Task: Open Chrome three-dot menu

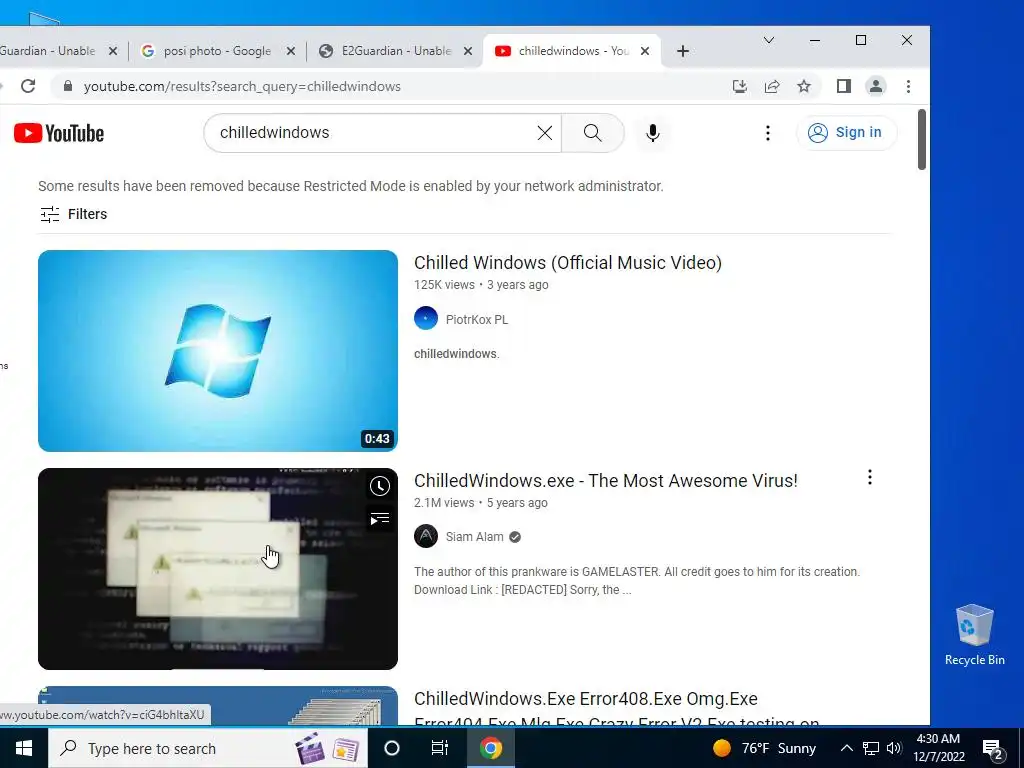Action: pyautogui.click(x=908, y=86)
